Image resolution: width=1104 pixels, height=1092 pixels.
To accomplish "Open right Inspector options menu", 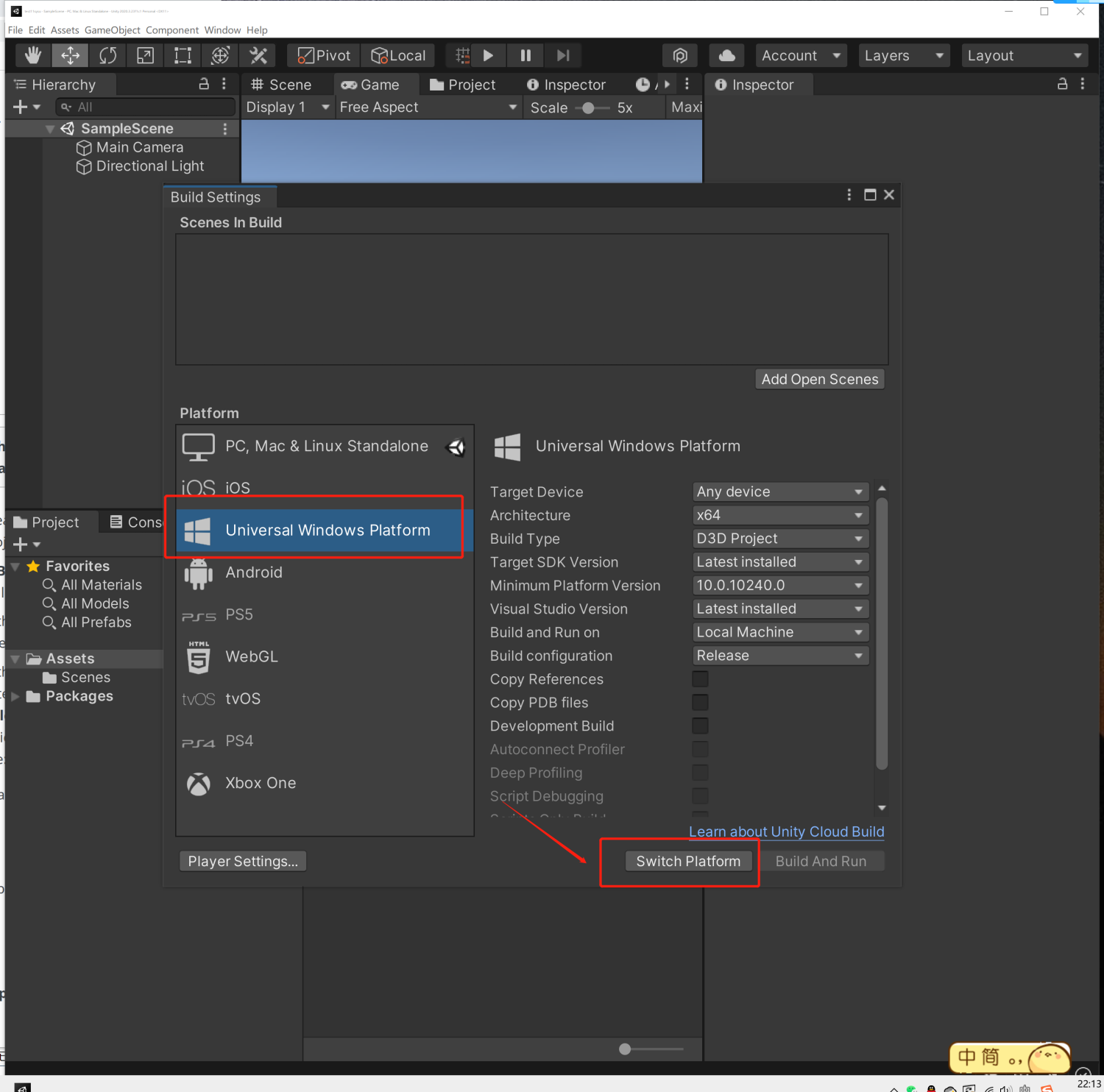I will tap(1082, 84).
